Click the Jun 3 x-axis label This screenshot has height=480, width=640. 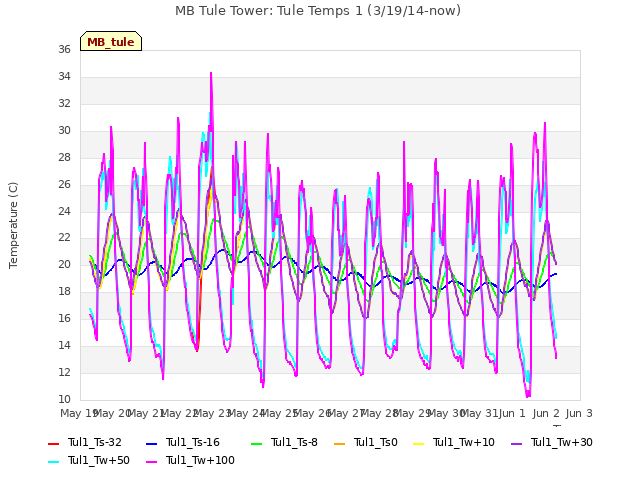[579, 413]
